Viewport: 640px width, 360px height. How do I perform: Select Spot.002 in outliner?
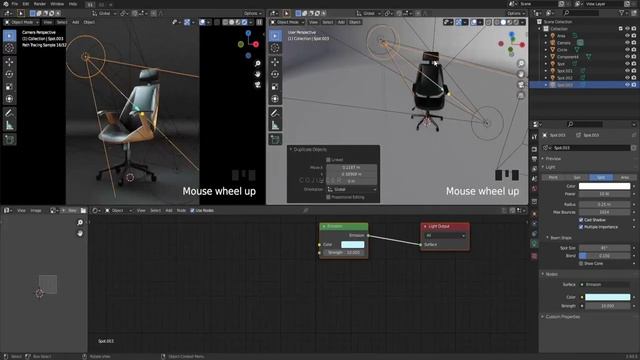coord(564,78)
